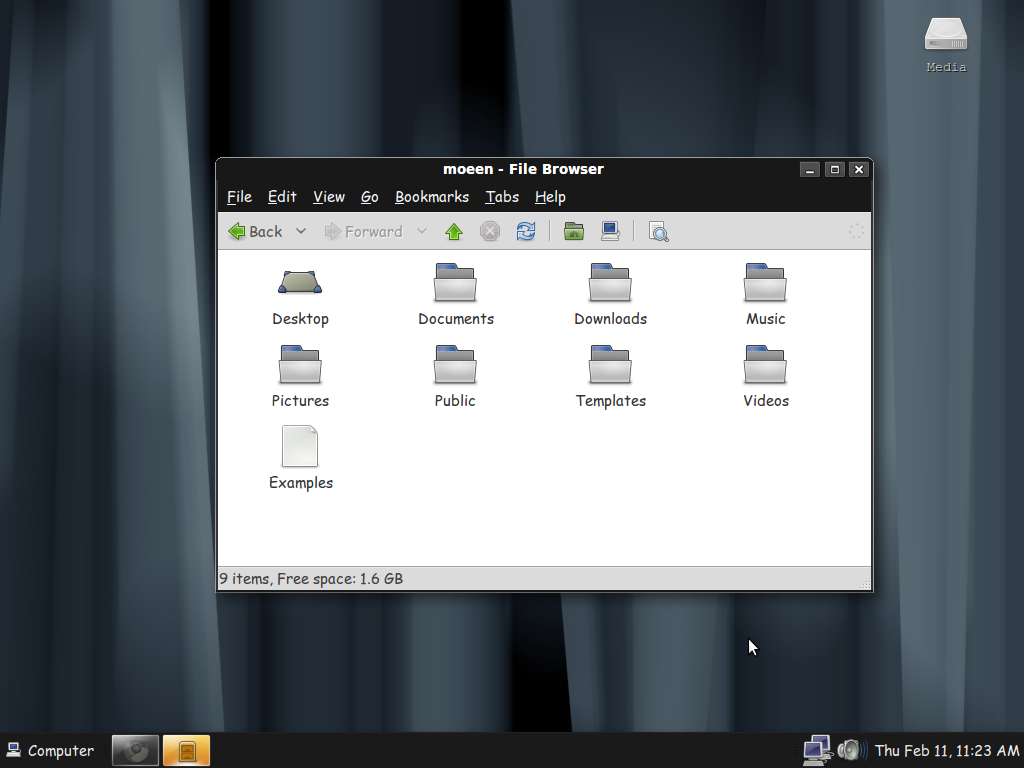The image size is (1024, 768).
Task: Click the Back navigation button
Action: click(x=255, y=231)
